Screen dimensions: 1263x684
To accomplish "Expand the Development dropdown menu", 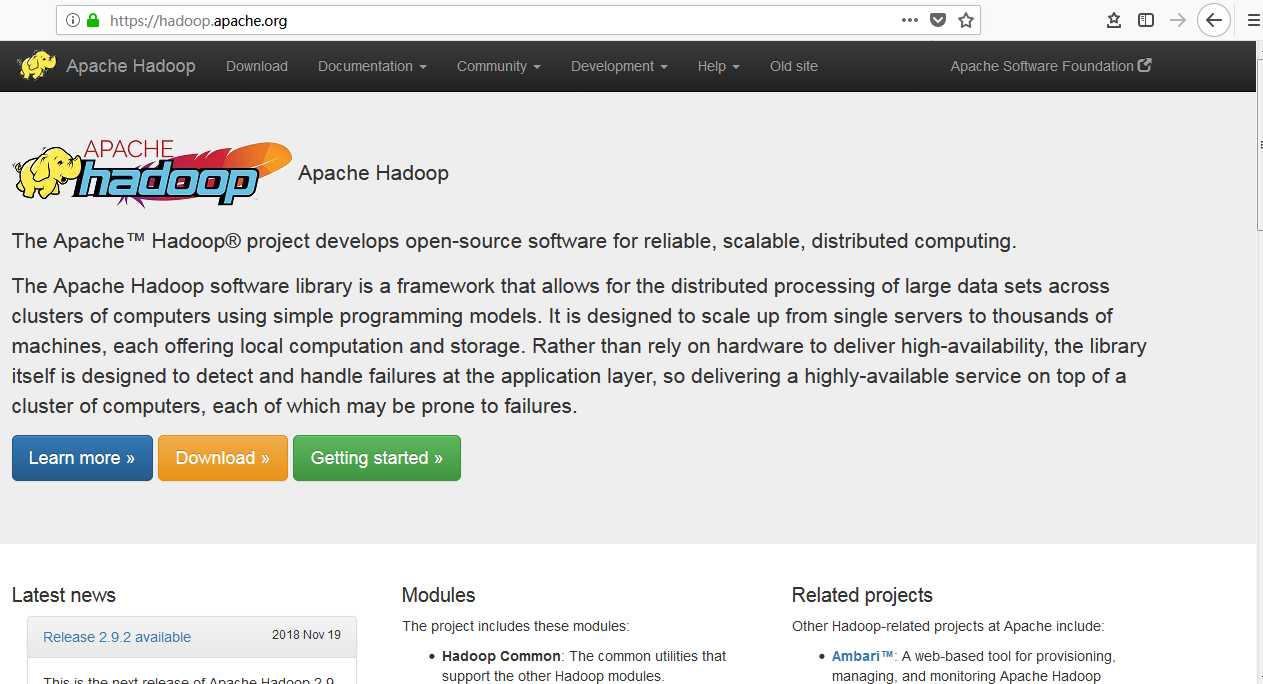I will click(619, 66).
